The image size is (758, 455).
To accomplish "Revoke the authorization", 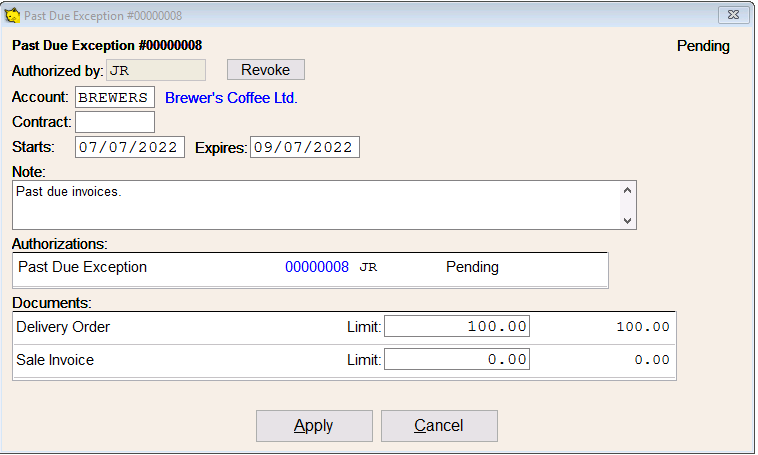I will (x=266, y=70).
